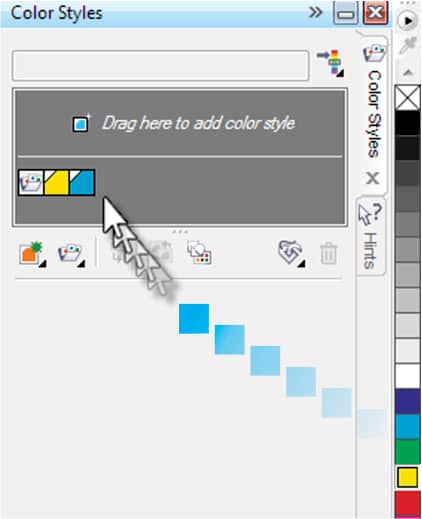Click the palette flyout arrow button
This screenshot has width=422, height=519.
click(x=407, y=21)
